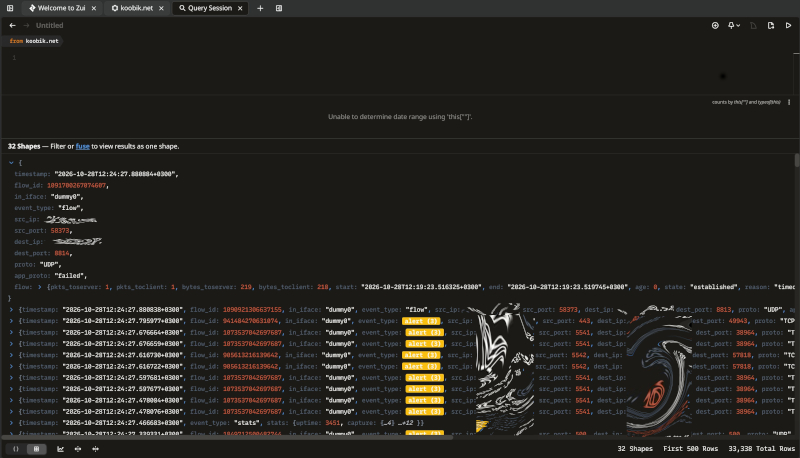Screen dimensions: 800x458
Task: Click alert (3) badge in 12:24:27.795977 row
Action: [421, 321]
